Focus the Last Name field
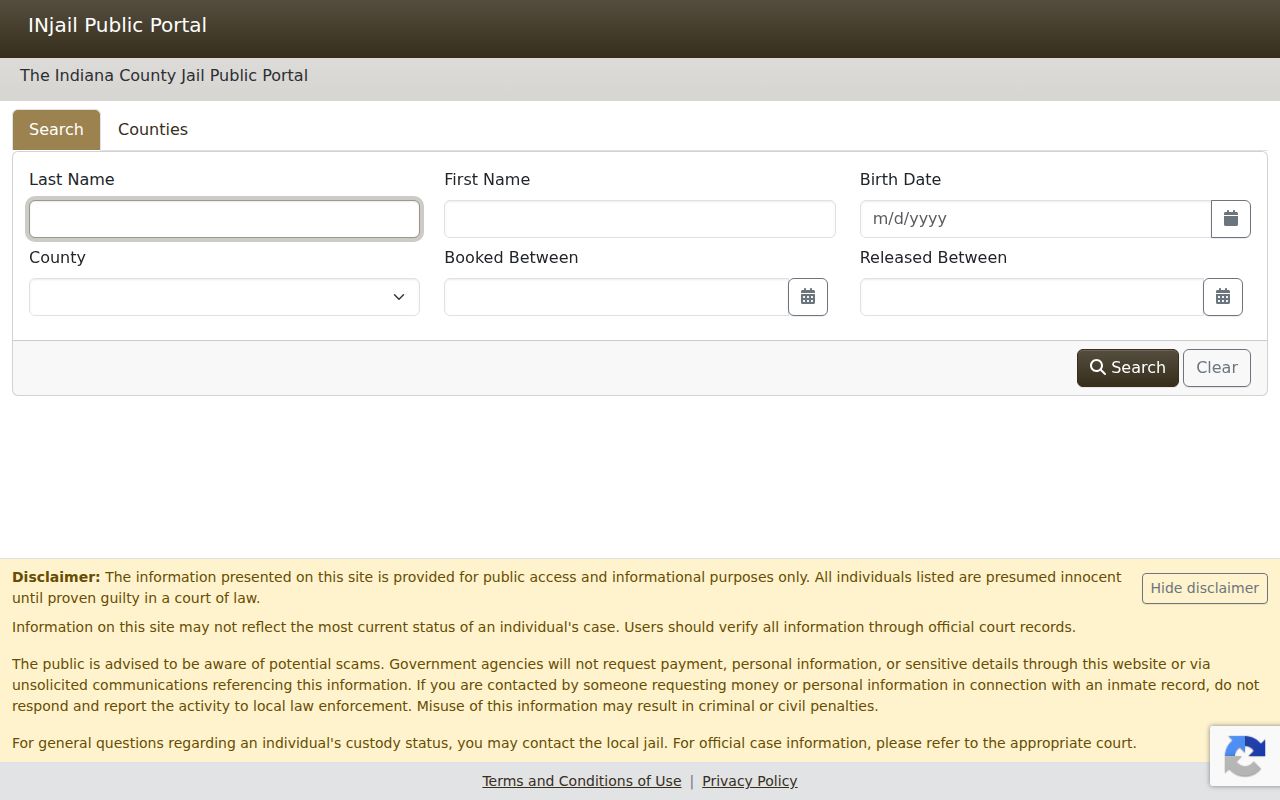 [x=224, y=219]
